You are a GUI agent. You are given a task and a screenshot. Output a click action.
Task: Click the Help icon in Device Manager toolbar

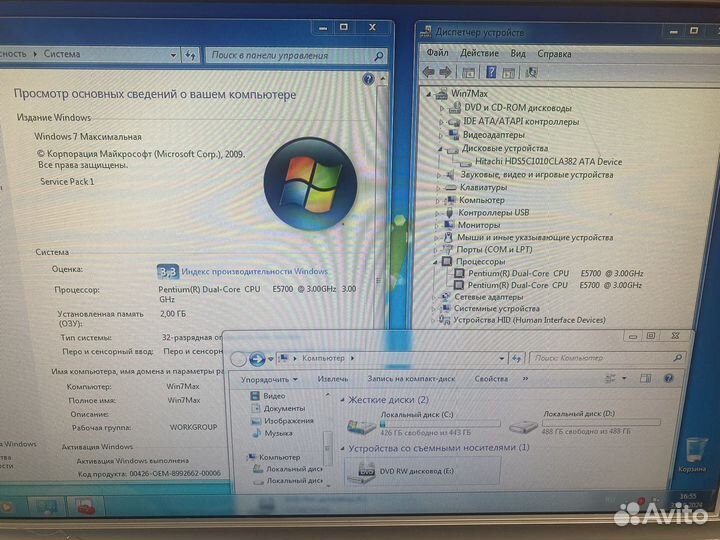(491, 72)
